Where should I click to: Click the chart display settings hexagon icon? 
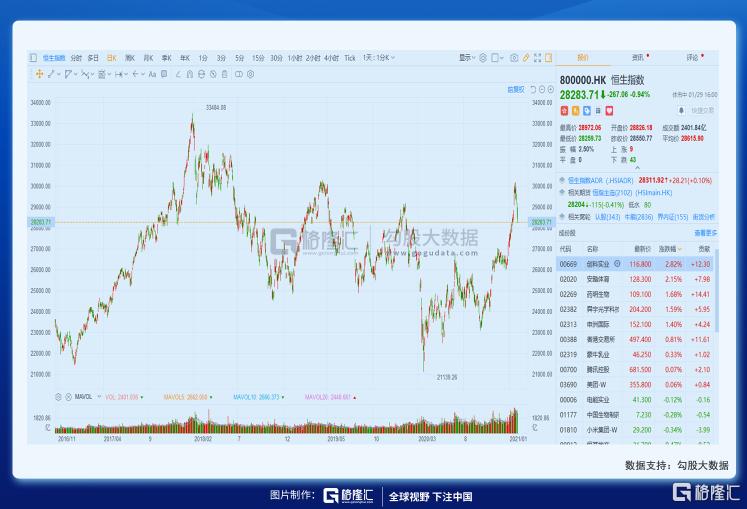483,58
